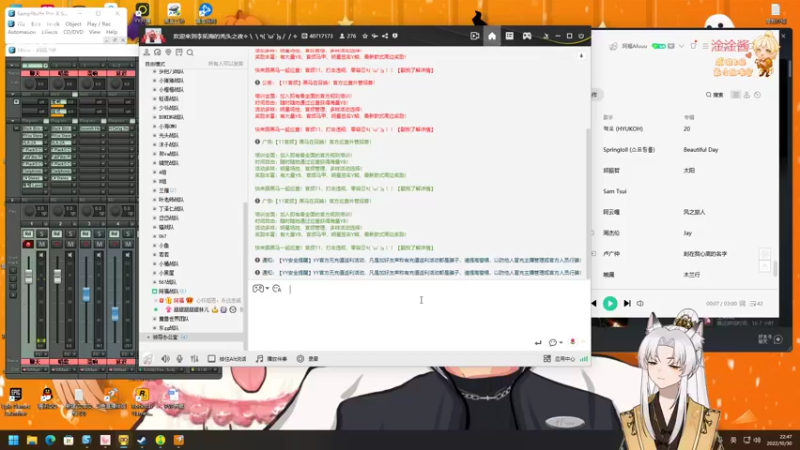Go to YY home tab icon

coord(492,36)
